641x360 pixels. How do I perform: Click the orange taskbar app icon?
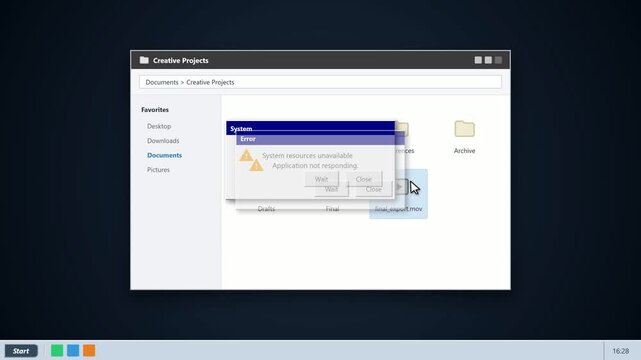pyautogui.click(x=89, y=351)
